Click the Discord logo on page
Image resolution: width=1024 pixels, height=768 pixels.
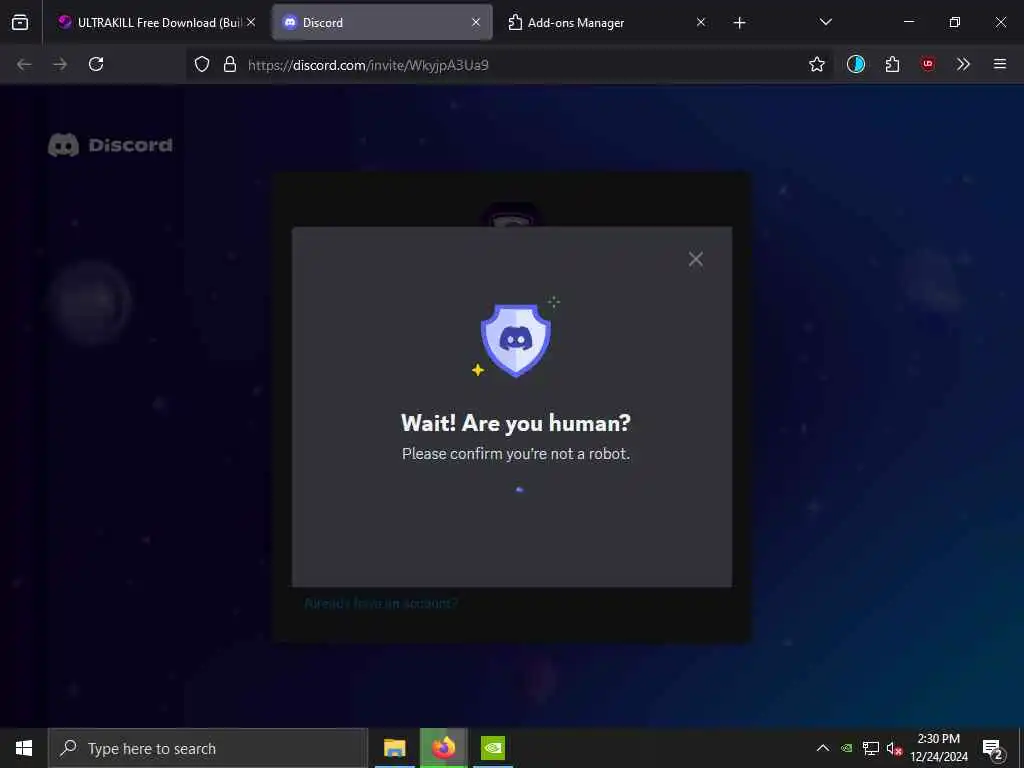(110, 145)
